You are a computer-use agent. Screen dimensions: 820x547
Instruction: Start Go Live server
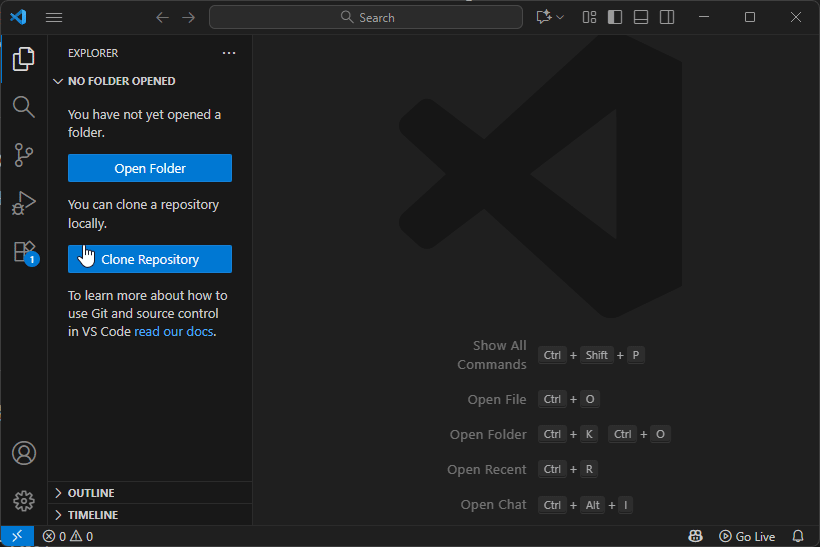(x=747, y=536)
